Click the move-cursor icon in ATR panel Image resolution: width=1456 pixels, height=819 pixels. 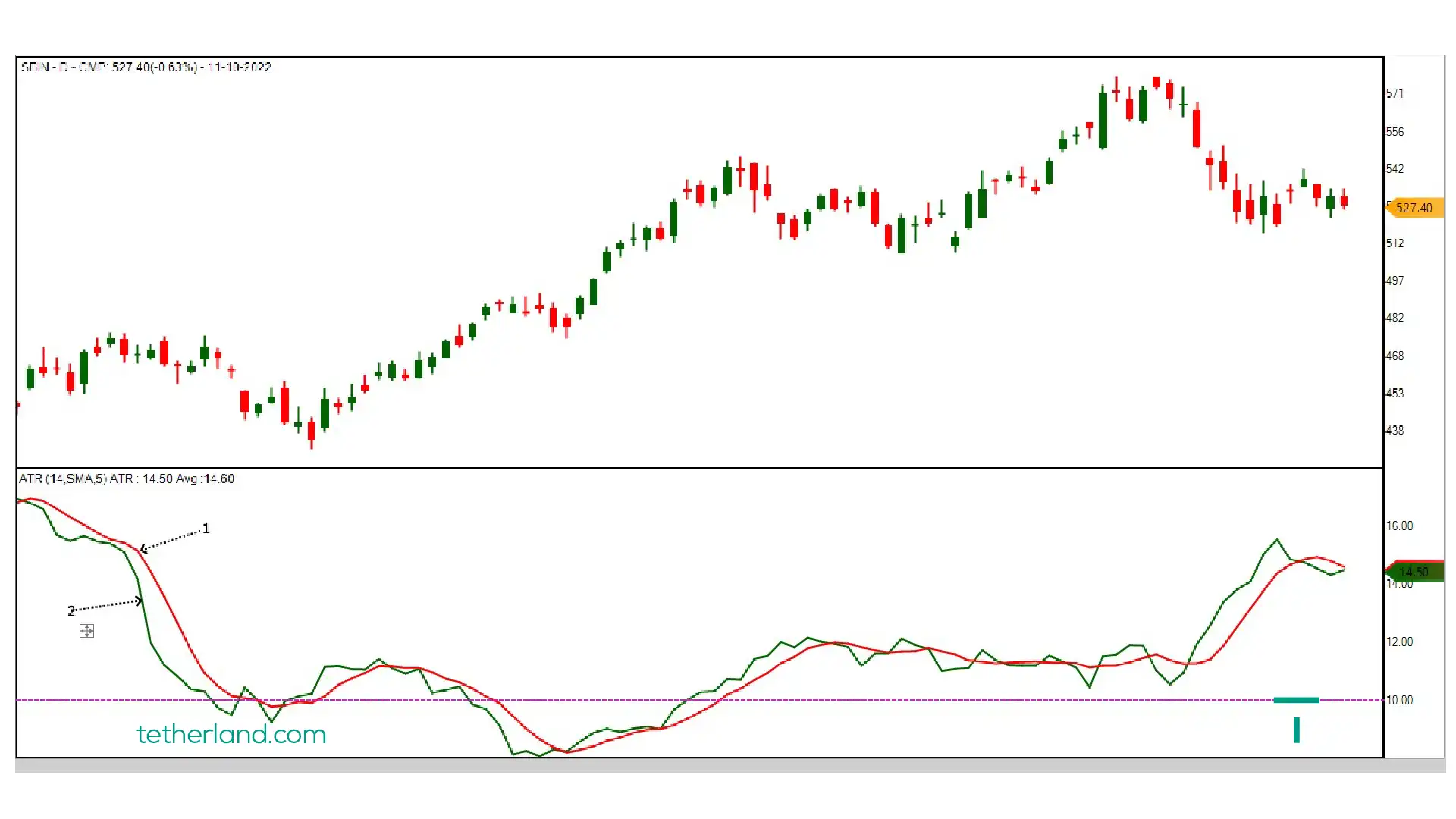86,631
